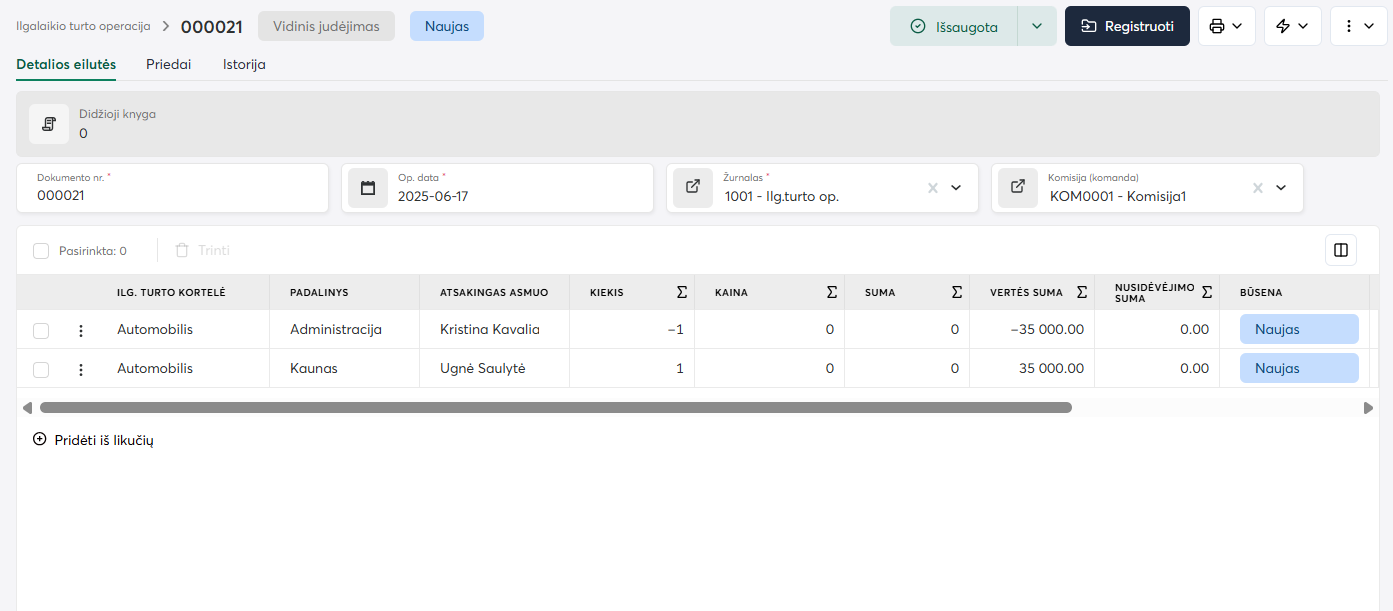
Task: Open the Komisija external link icon
Action: [1018, 188]
